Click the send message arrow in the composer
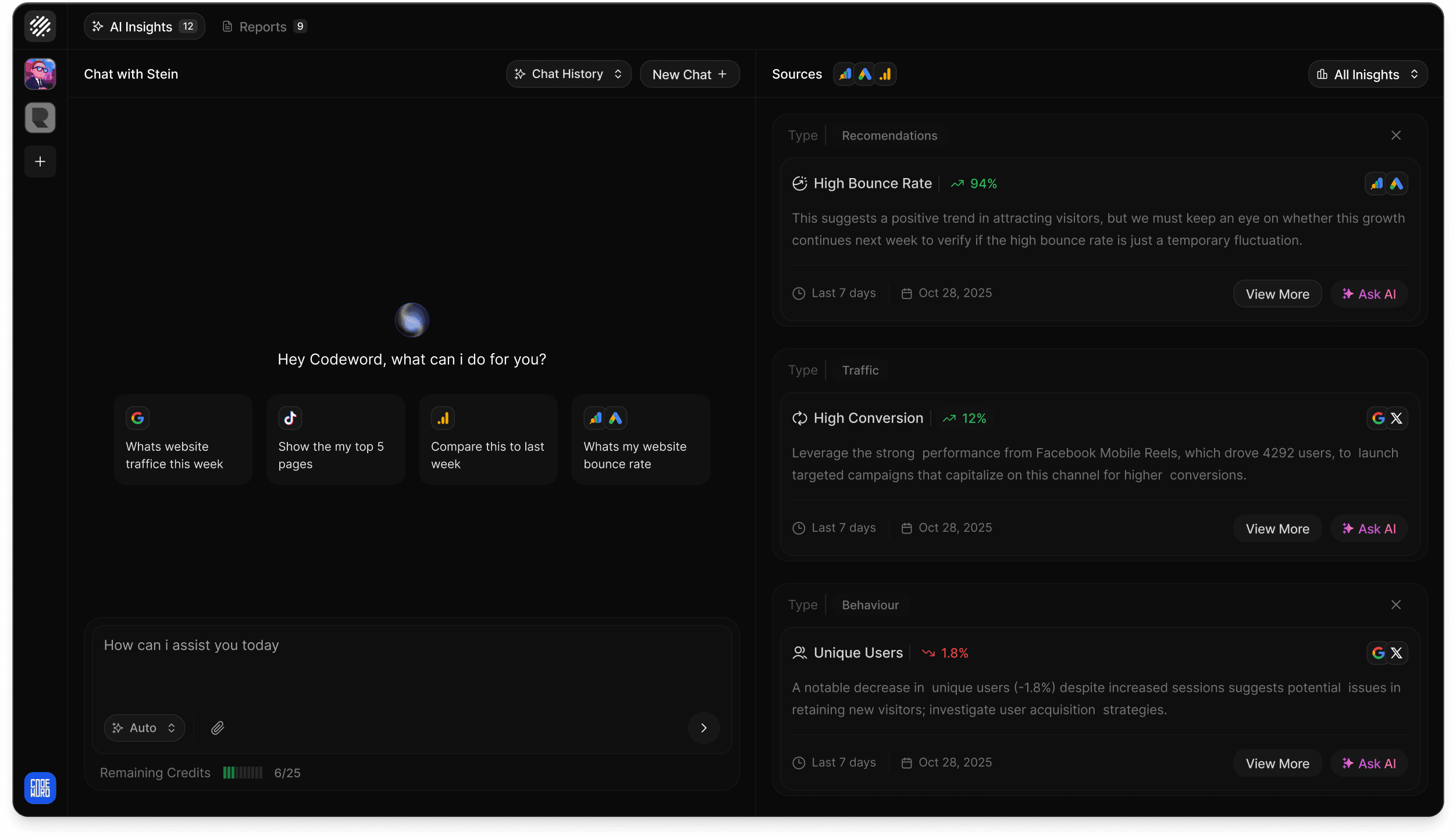 [x=704, y=728]
